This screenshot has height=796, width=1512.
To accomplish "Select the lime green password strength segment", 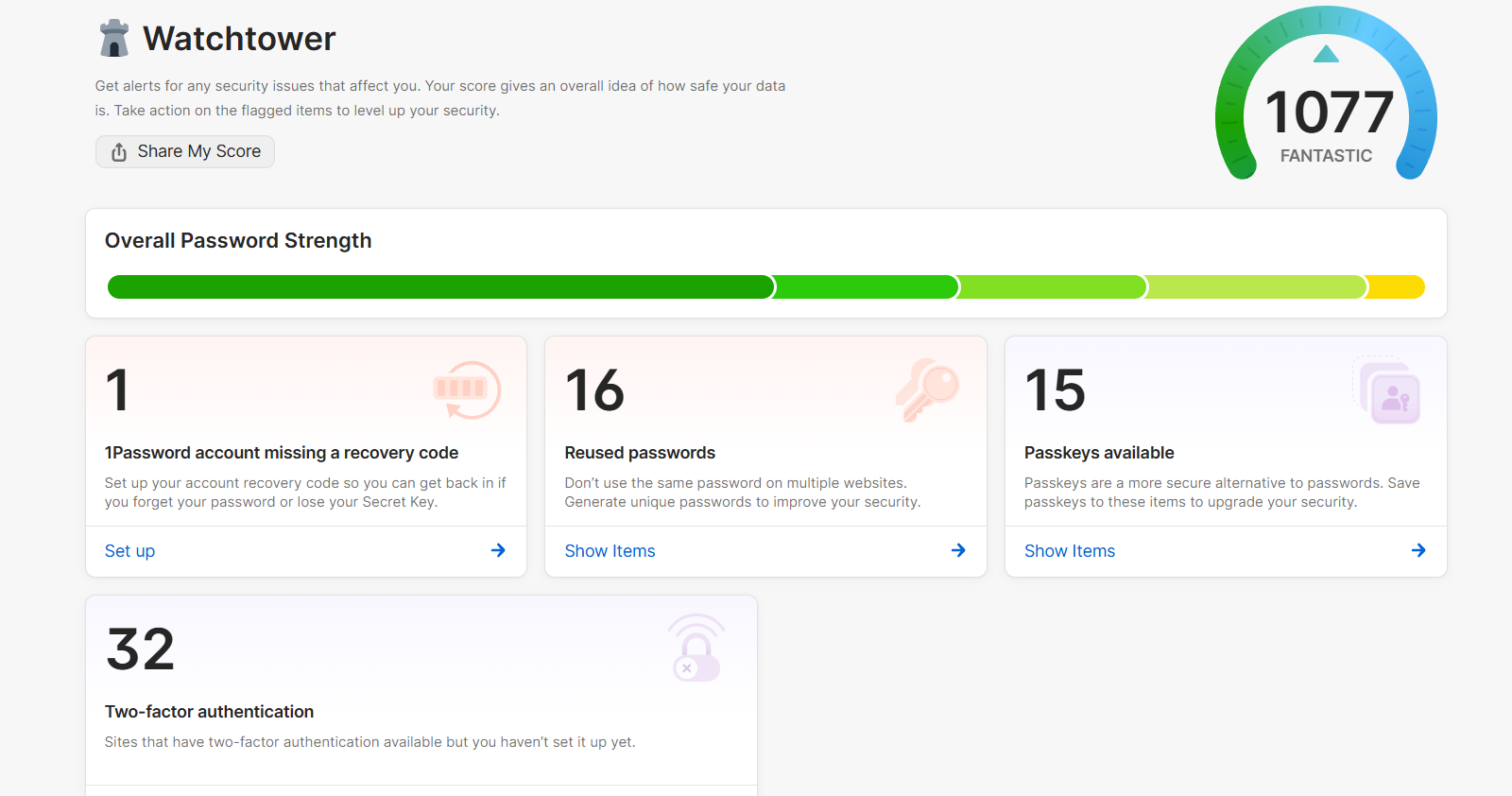I will click(x=1054, y=287).
